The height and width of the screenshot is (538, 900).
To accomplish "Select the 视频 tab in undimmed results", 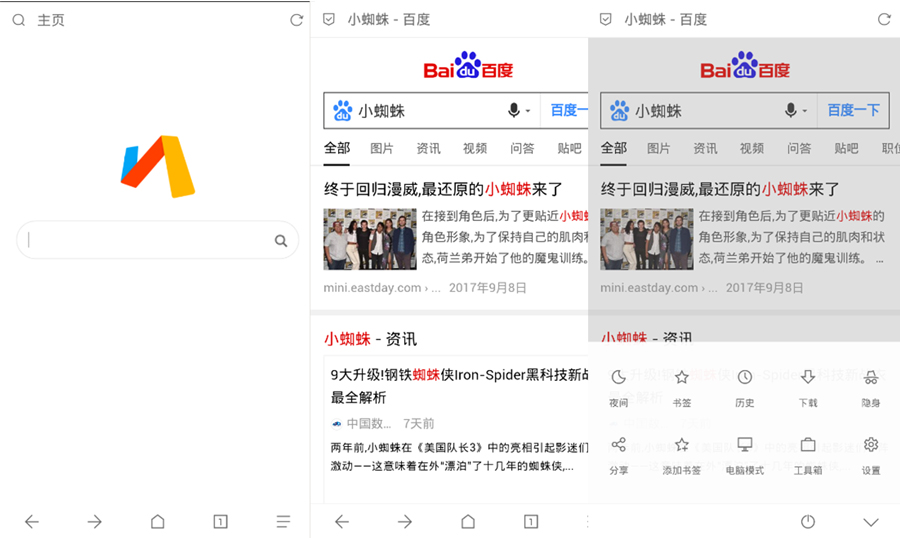I will click(475, 148).
